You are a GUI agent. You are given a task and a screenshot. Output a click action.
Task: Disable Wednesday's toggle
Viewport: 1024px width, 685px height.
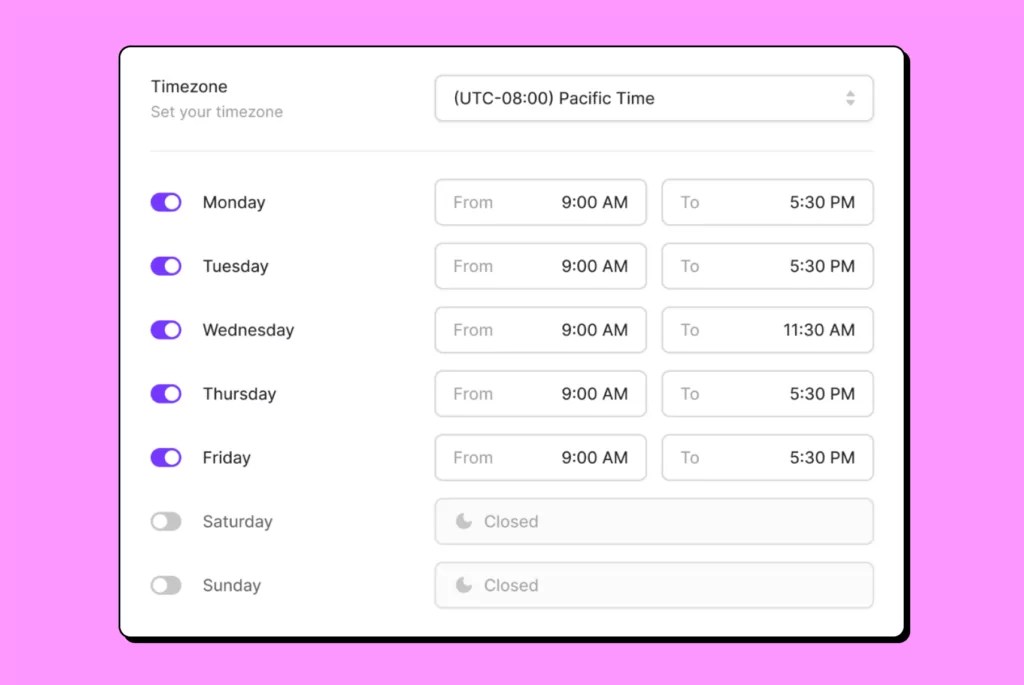pyautogui.click(x=165, y=330)
